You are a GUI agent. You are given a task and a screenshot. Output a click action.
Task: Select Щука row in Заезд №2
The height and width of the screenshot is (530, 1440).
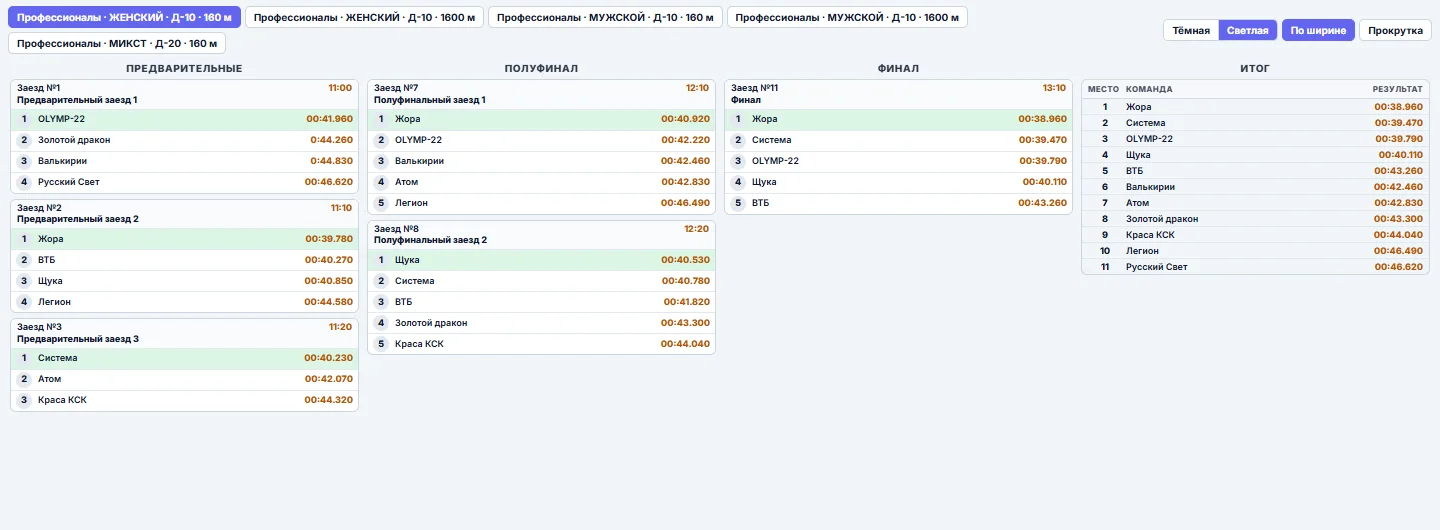[x=184, y=281]
